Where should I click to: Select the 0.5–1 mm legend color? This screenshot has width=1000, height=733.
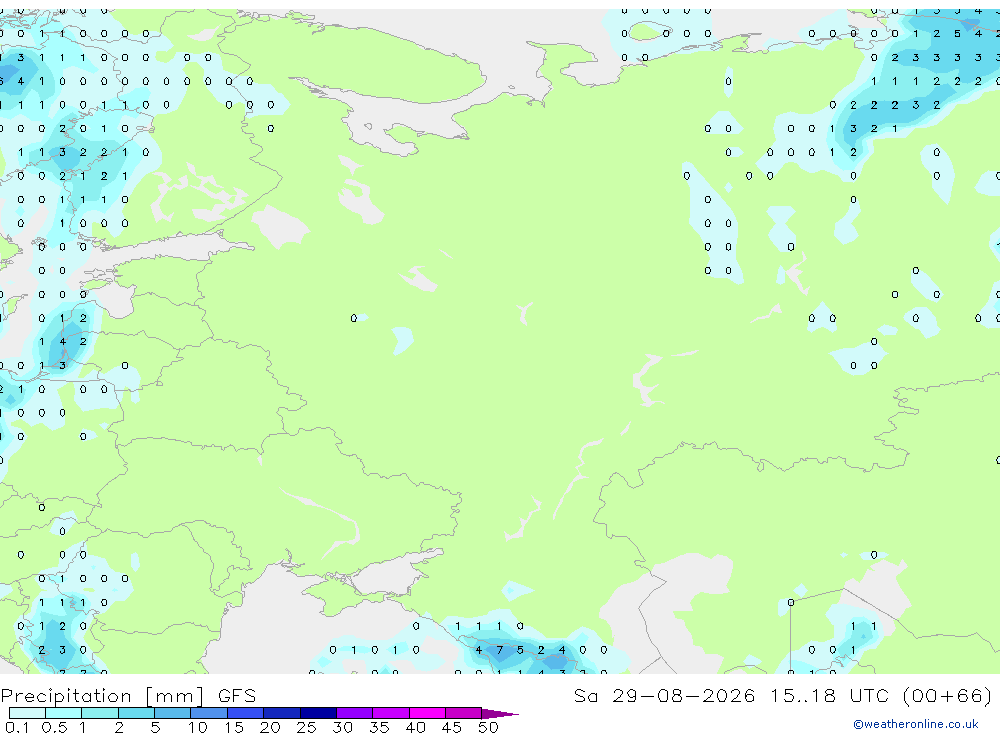coord(63,713)
